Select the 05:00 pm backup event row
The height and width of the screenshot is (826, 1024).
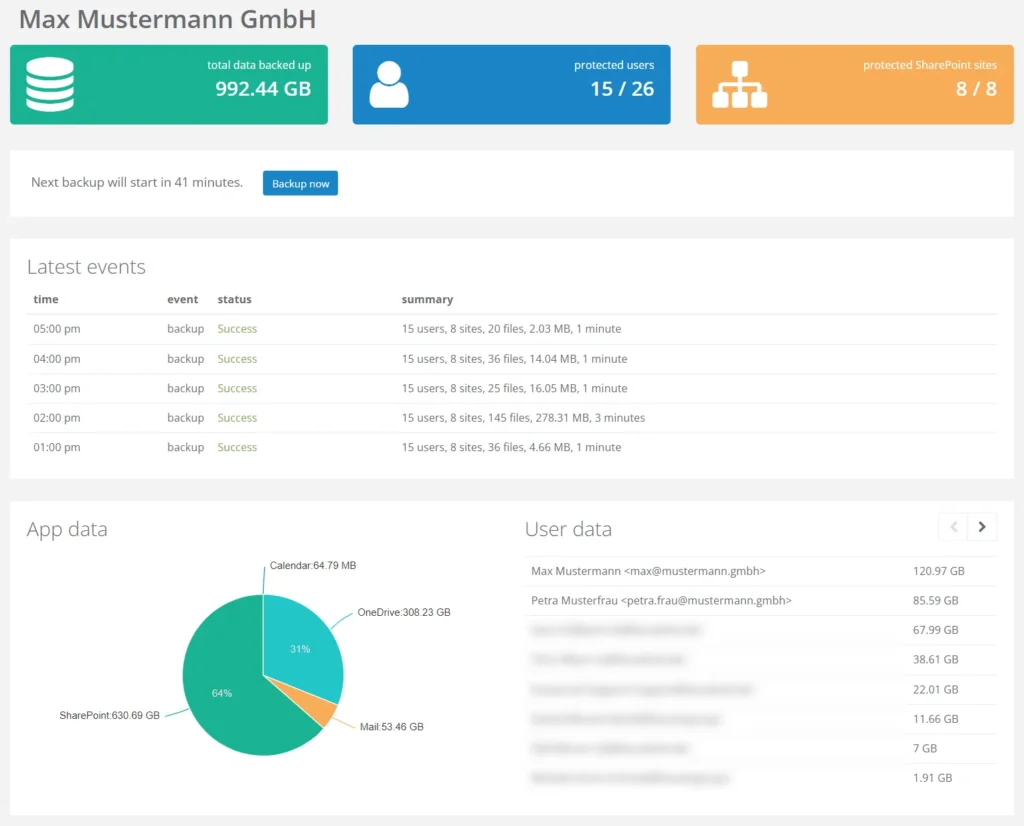click(x=511, y=329)
